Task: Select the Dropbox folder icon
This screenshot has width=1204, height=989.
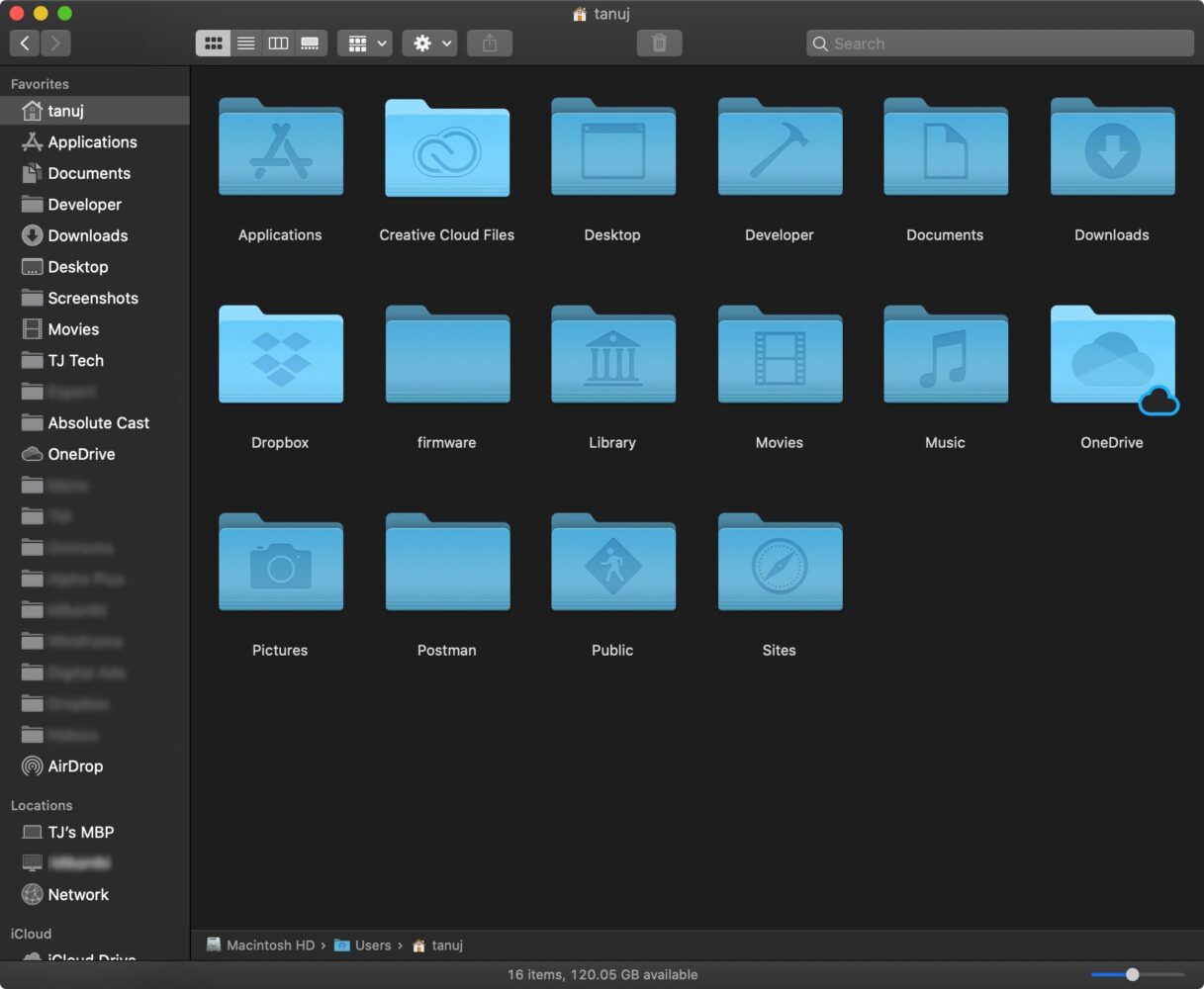Action: click(280, 356)
